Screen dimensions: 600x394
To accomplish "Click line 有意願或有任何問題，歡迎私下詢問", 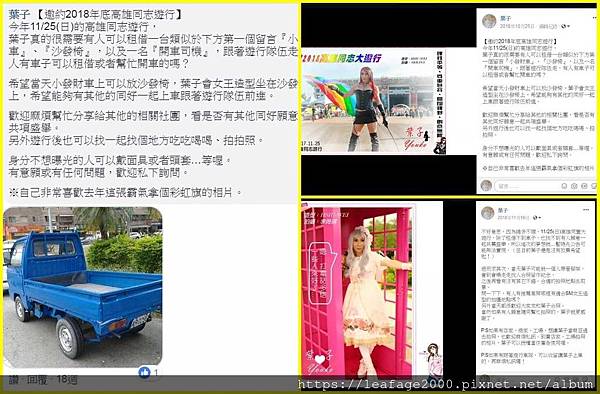I will (98, 173).
